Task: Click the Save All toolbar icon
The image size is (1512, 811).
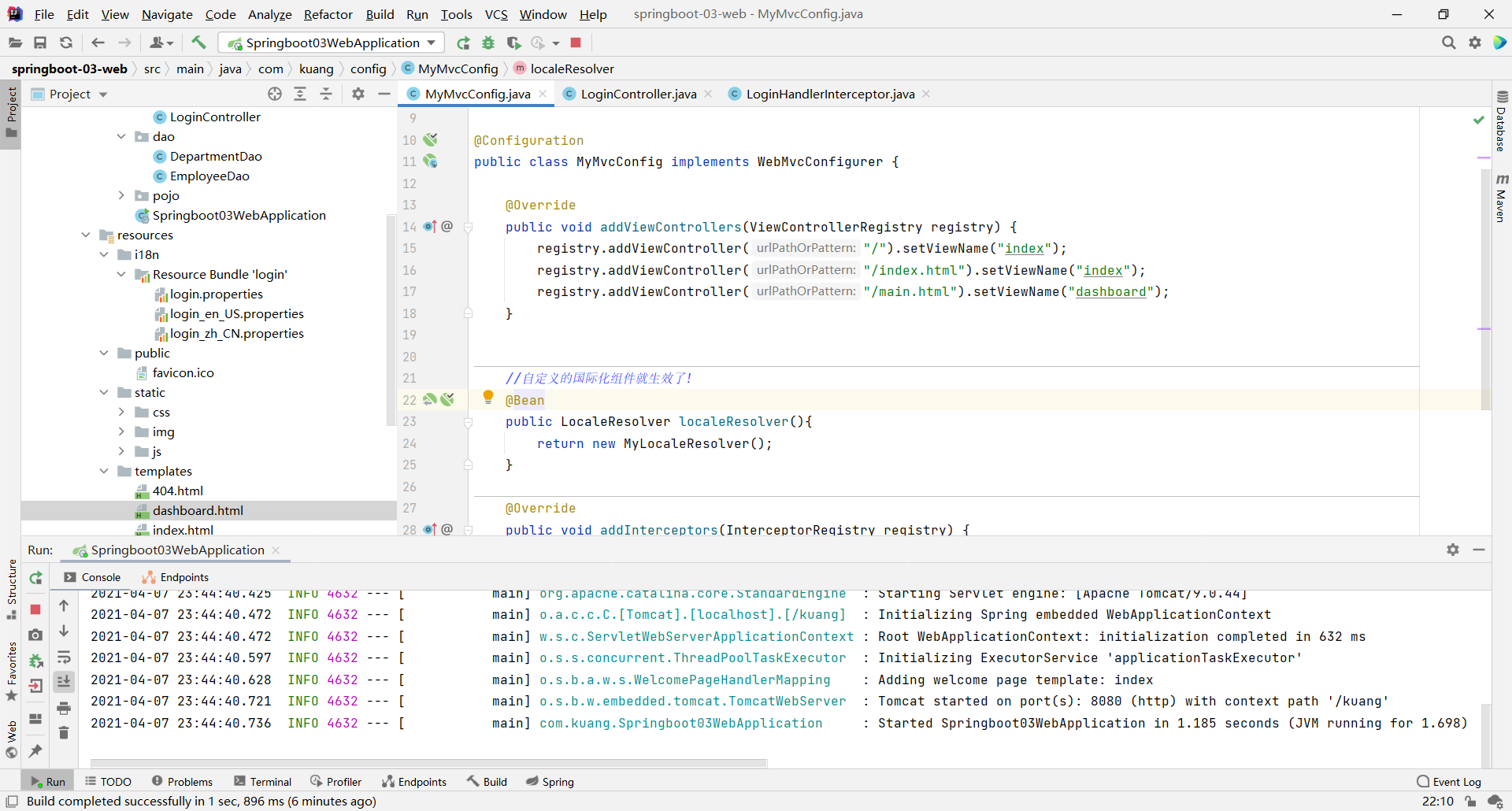Action: coord(40,43)
